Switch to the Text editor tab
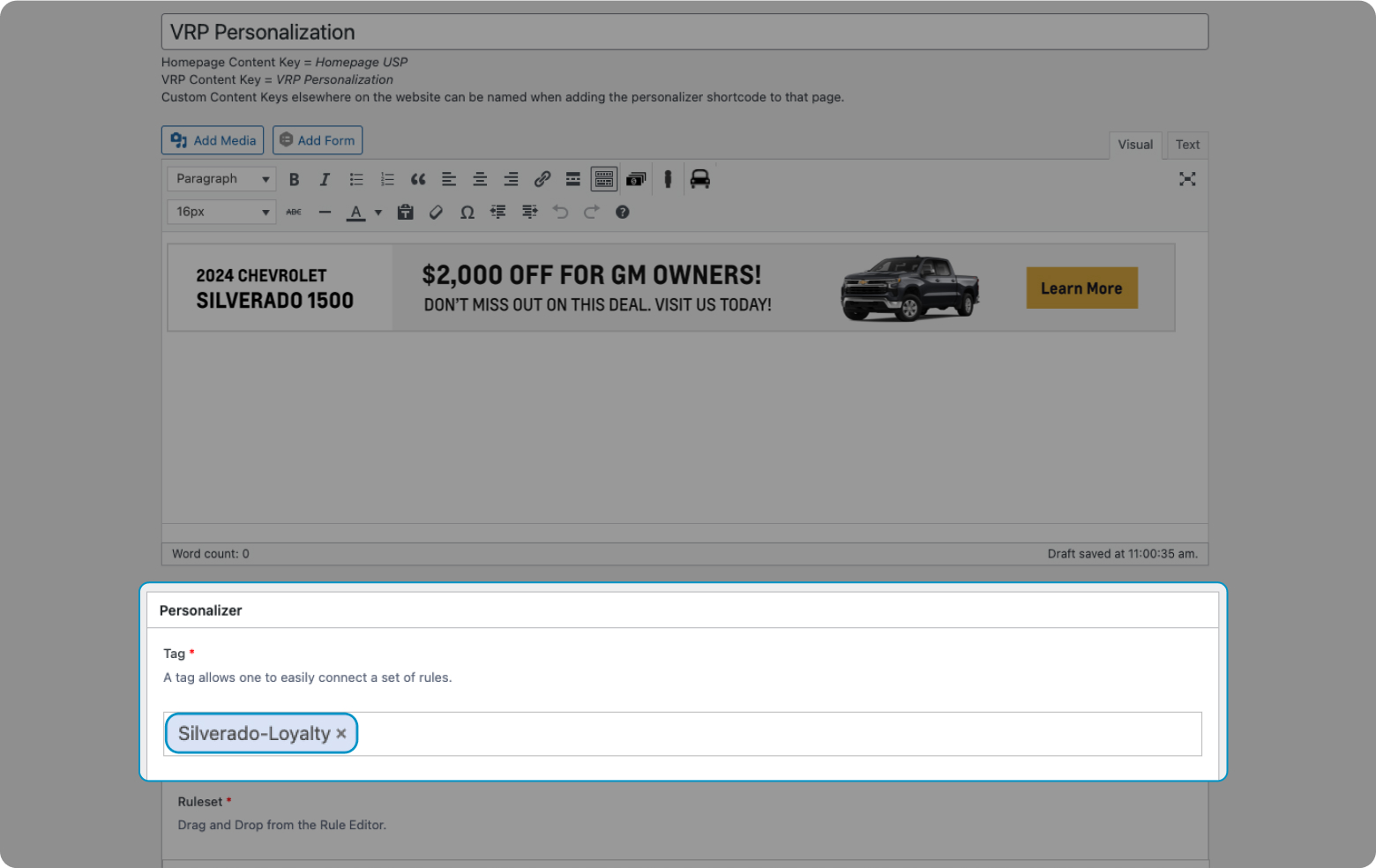Screen dimensions: 1376x868 1187,145
